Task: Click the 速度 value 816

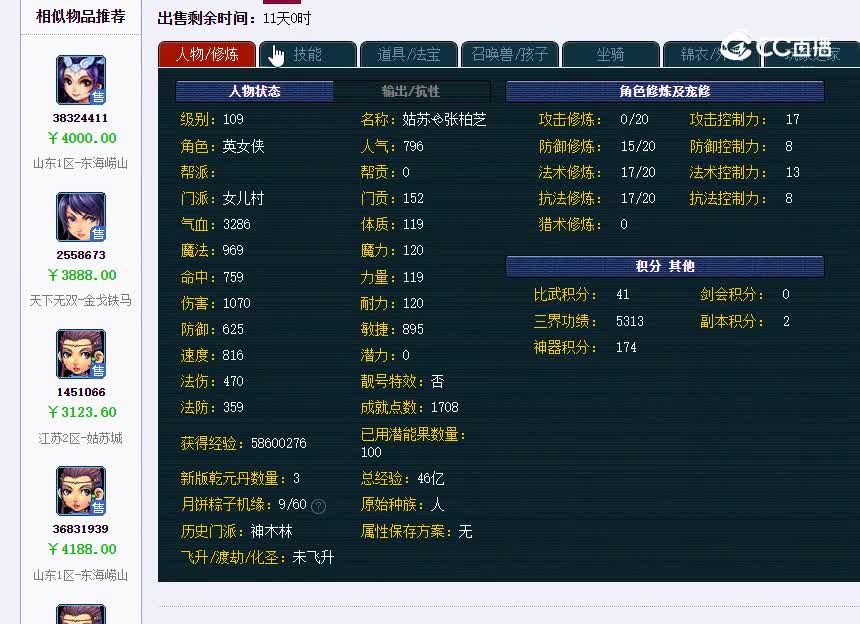Action: (x=233, y=355)
